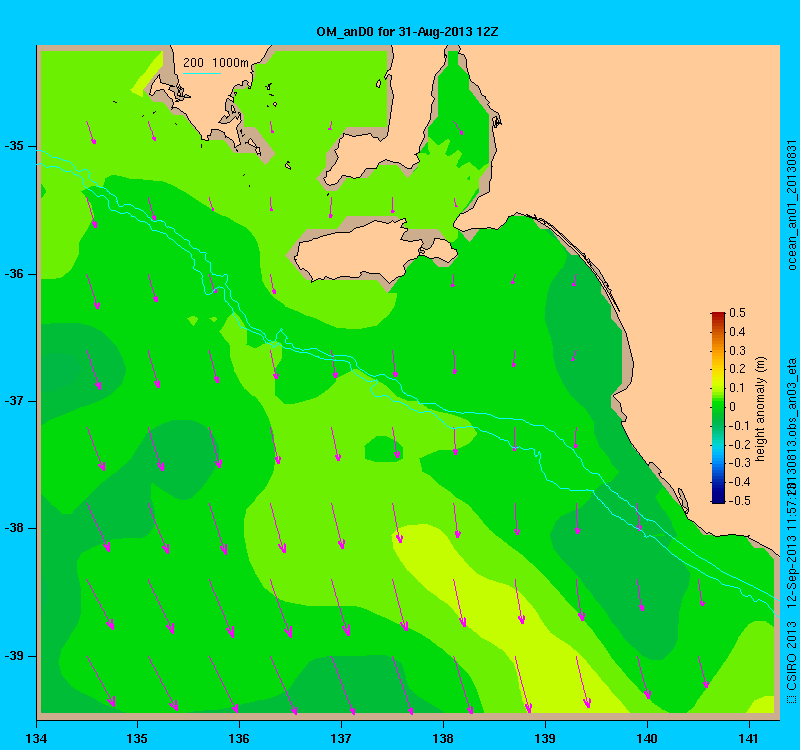Click the -0.5 value on the color scale
The image size is (800, 750).
[x=739, y=501]
